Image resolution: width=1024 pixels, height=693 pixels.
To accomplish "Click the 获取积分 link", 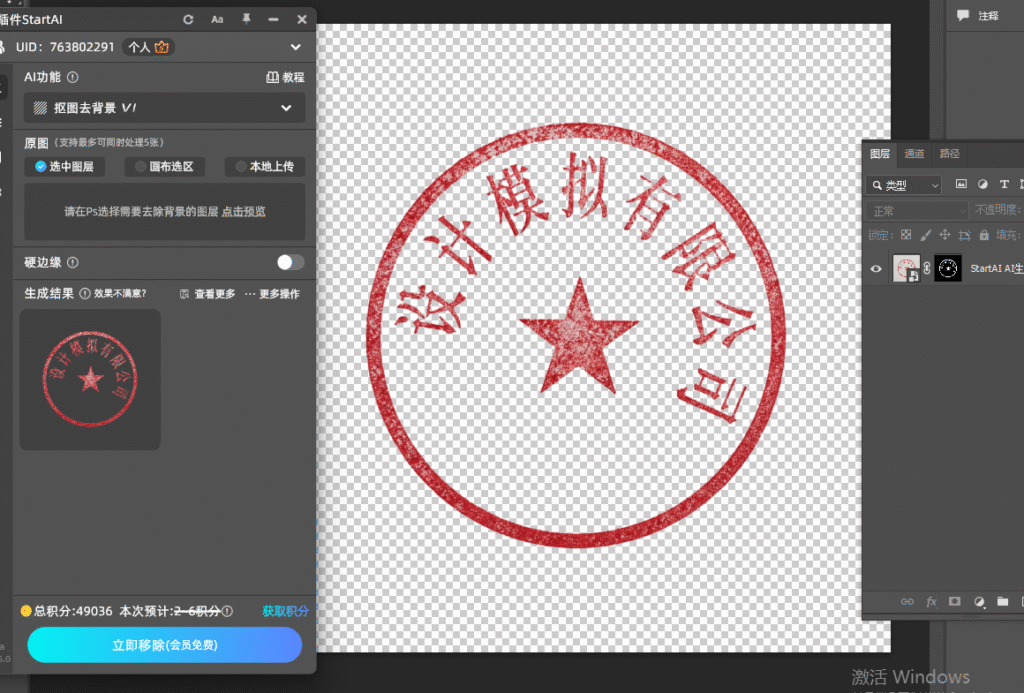I will (285, 611).
